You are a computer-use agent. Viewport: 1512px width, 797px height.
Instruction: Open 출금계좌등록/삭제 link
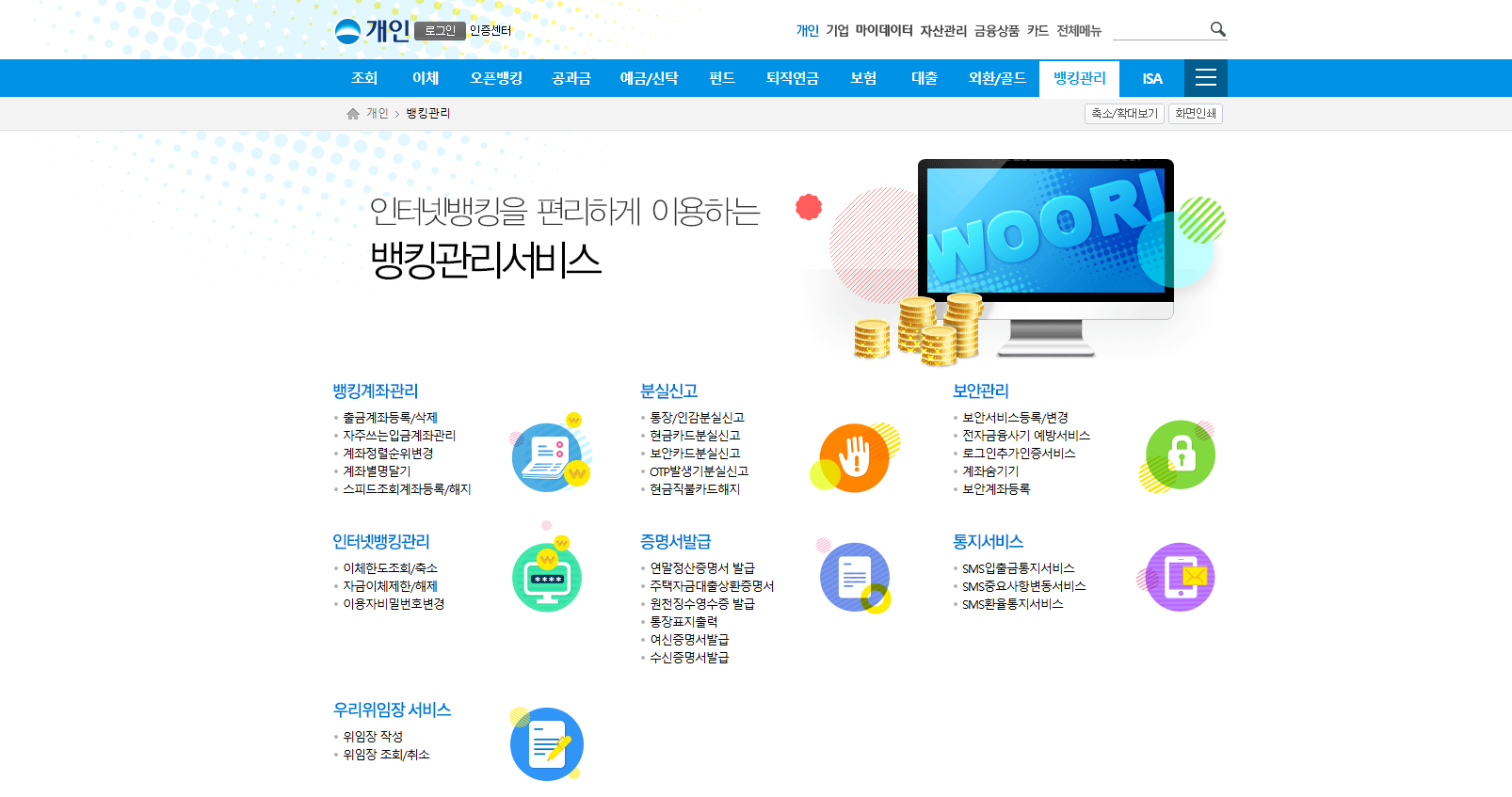tap(390, 418)
